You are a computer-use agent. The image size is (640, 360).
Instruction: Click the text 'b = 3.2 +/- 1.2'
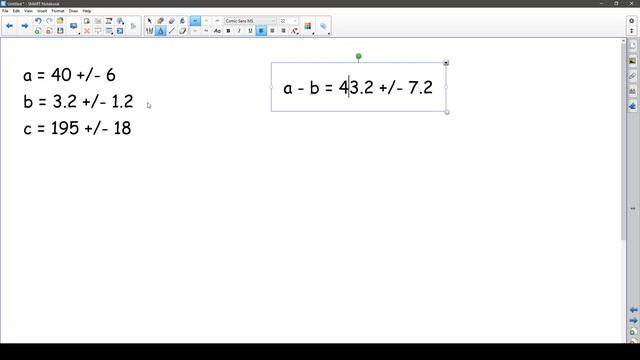click(x=78, y=101)
